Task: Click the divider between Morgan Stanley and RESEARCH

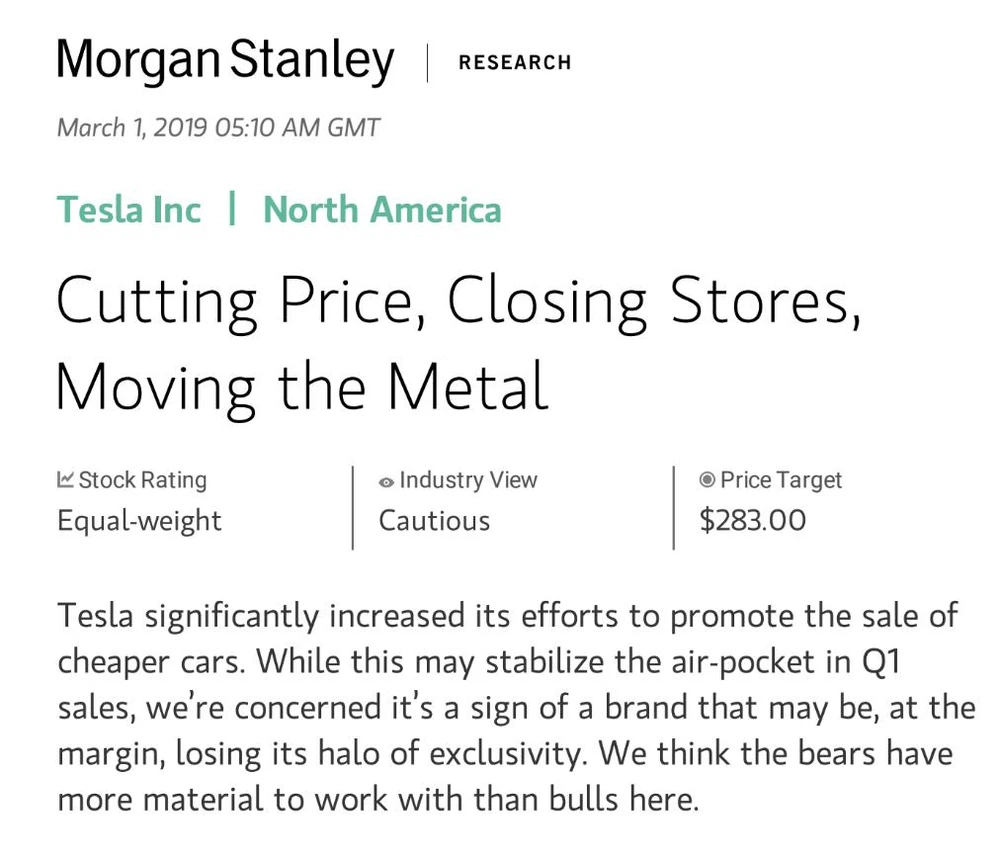Action: pos(427,62)
